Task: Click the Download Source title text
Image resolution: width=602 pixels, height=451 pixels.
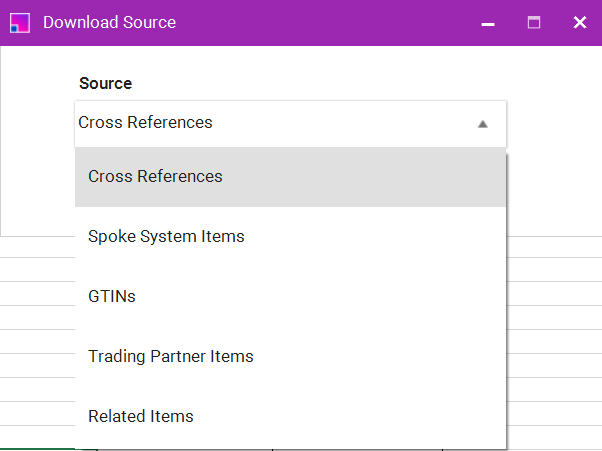Action: click(x=109, y=22)
